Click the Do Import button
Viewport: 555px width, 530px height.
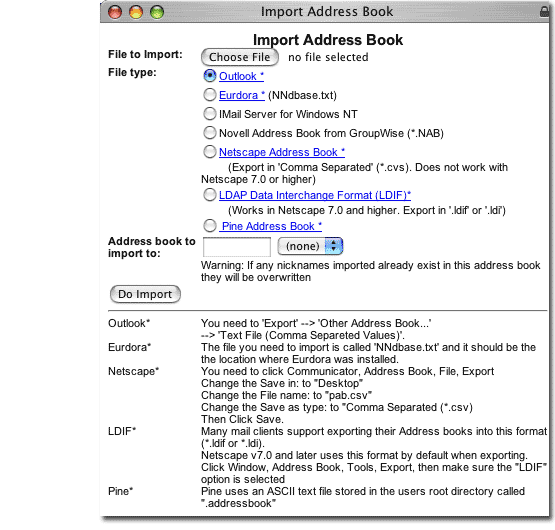click(145, 294)
